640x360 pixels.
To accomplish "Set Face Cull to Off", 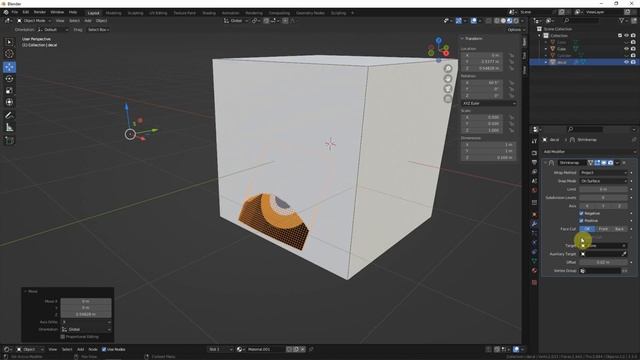I will click(x=587, y=229).
